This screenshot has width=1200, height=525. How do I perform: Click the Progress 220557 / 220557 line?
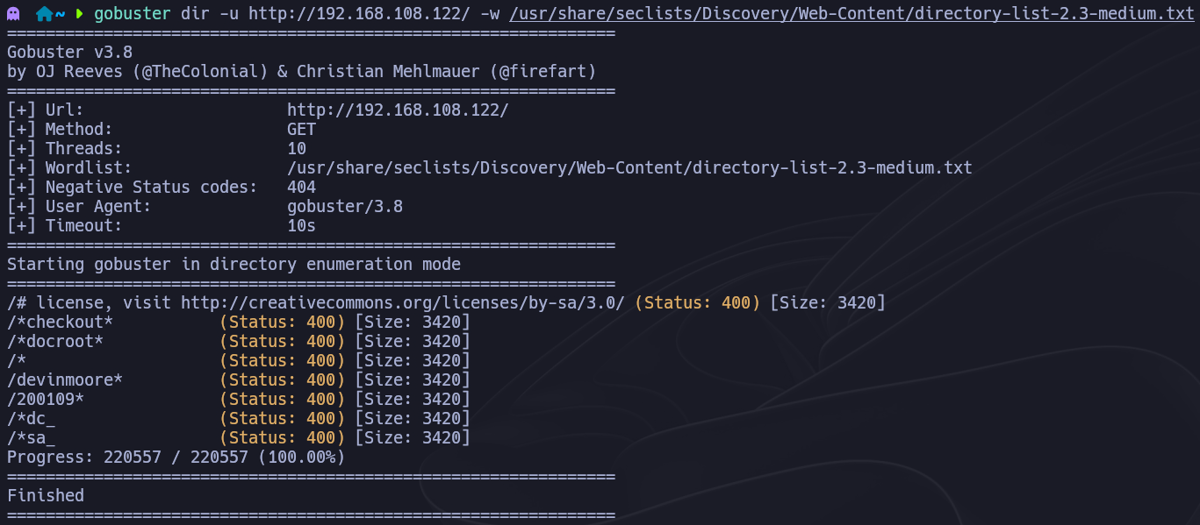[x=175, y=457]
